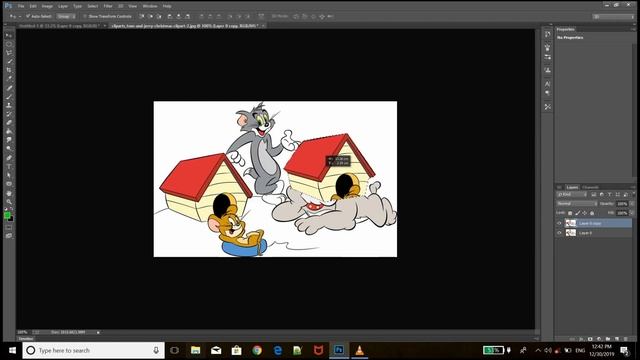Viewport: 640px width, 360px height.
Task: Open the File menu
Action: point(21,6)
